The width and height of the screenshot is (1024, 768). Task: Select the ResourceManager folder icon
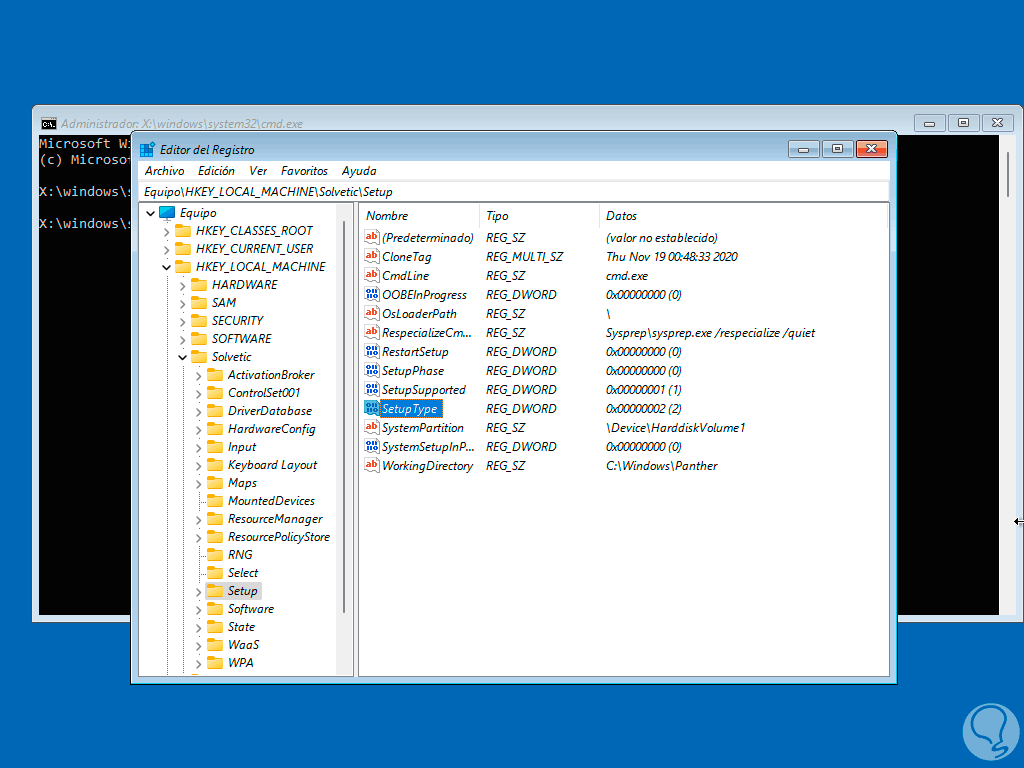(215, 519)
